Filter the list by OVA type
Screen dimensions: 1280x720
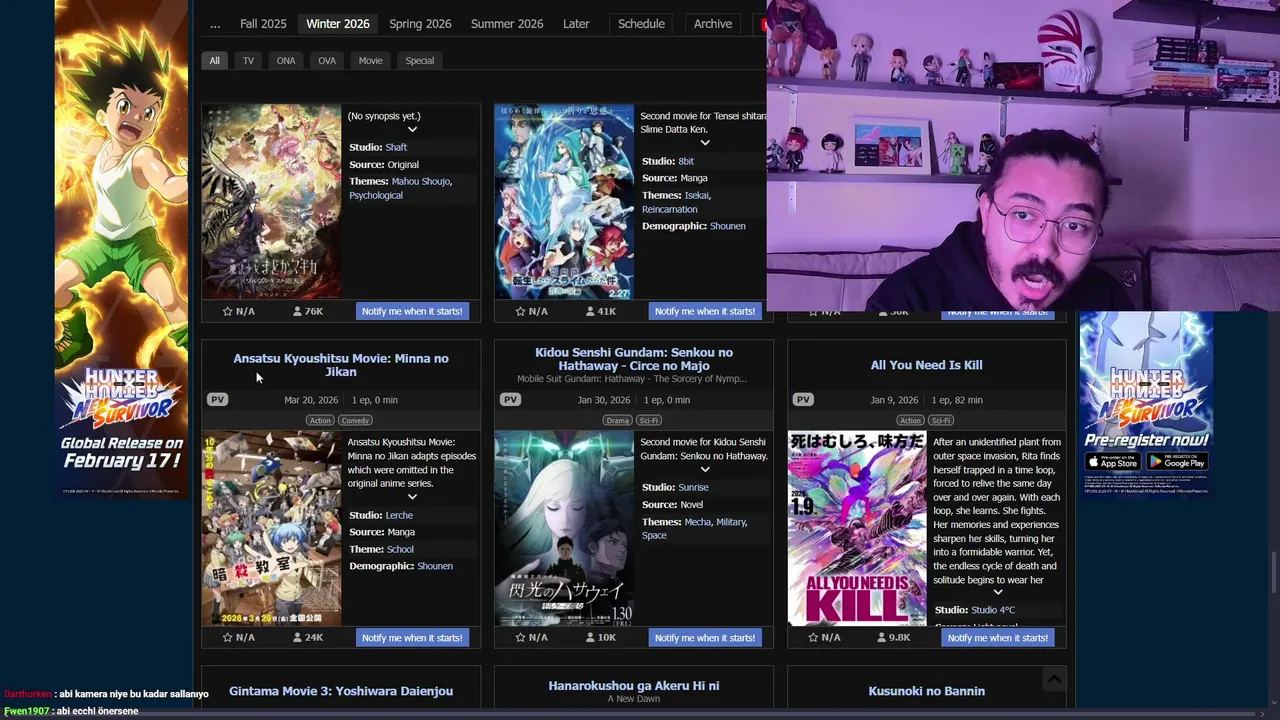click(x=327, y=61)
